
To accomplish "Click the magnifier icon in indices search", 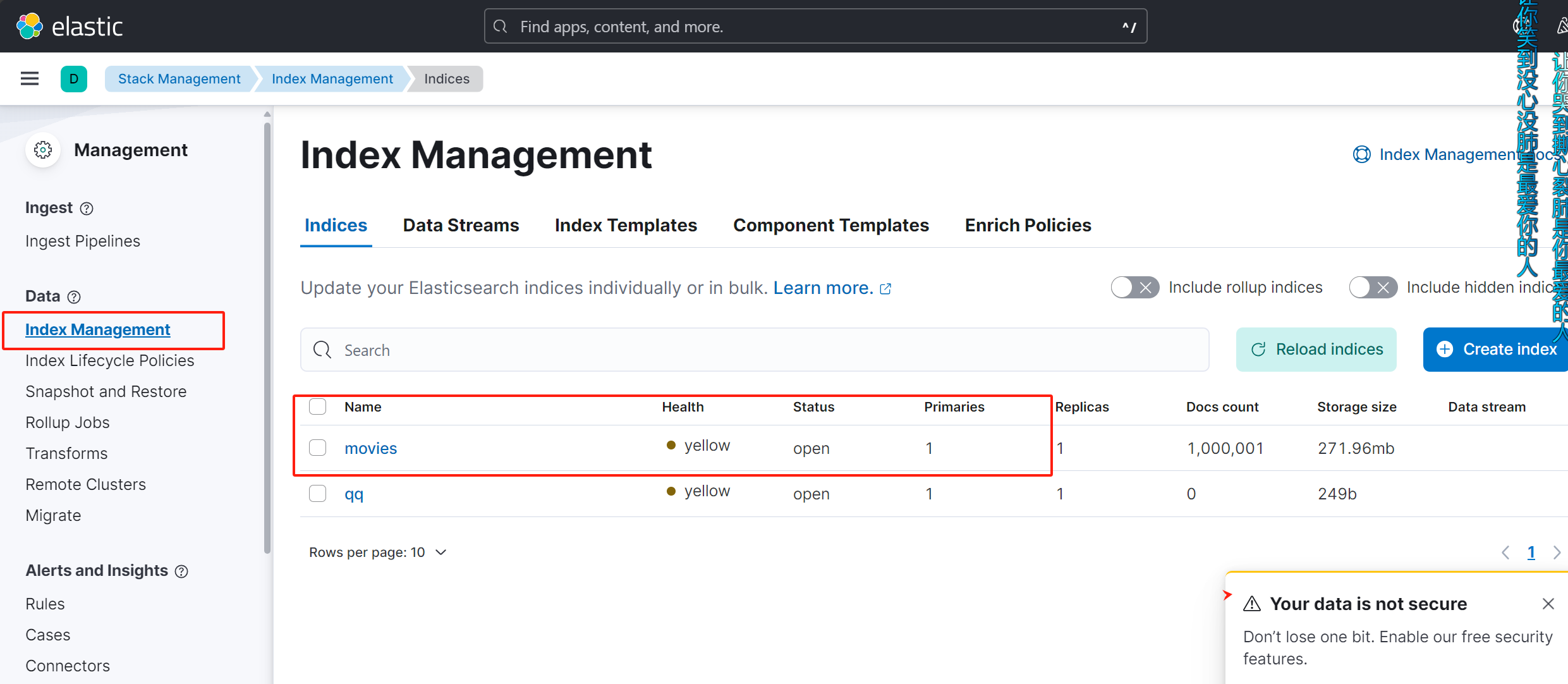I will click(322, 350).
